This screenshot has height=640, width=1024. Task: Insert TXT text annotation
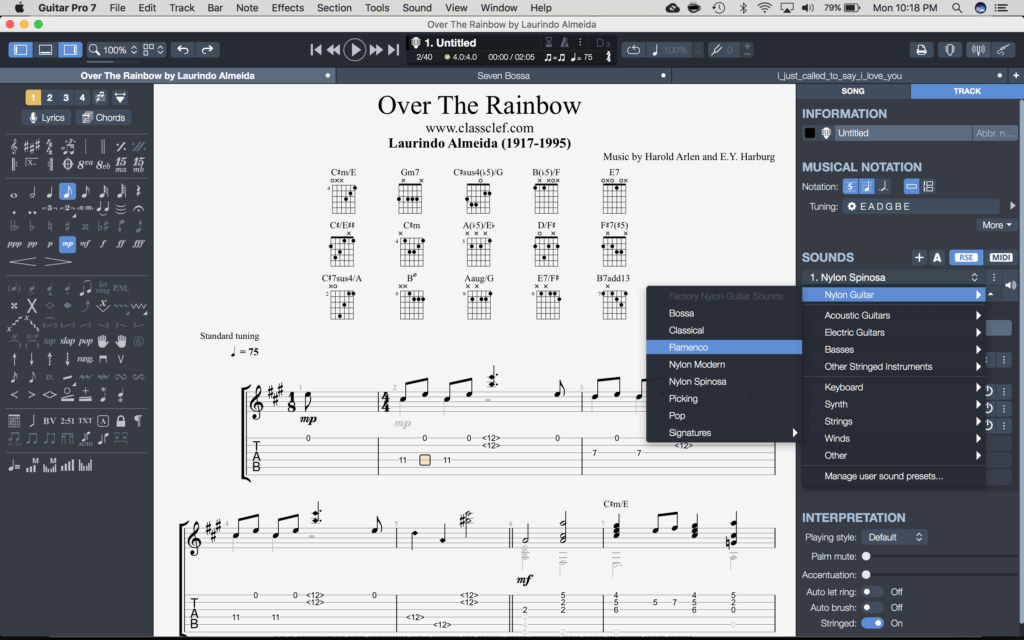[86, 421]
